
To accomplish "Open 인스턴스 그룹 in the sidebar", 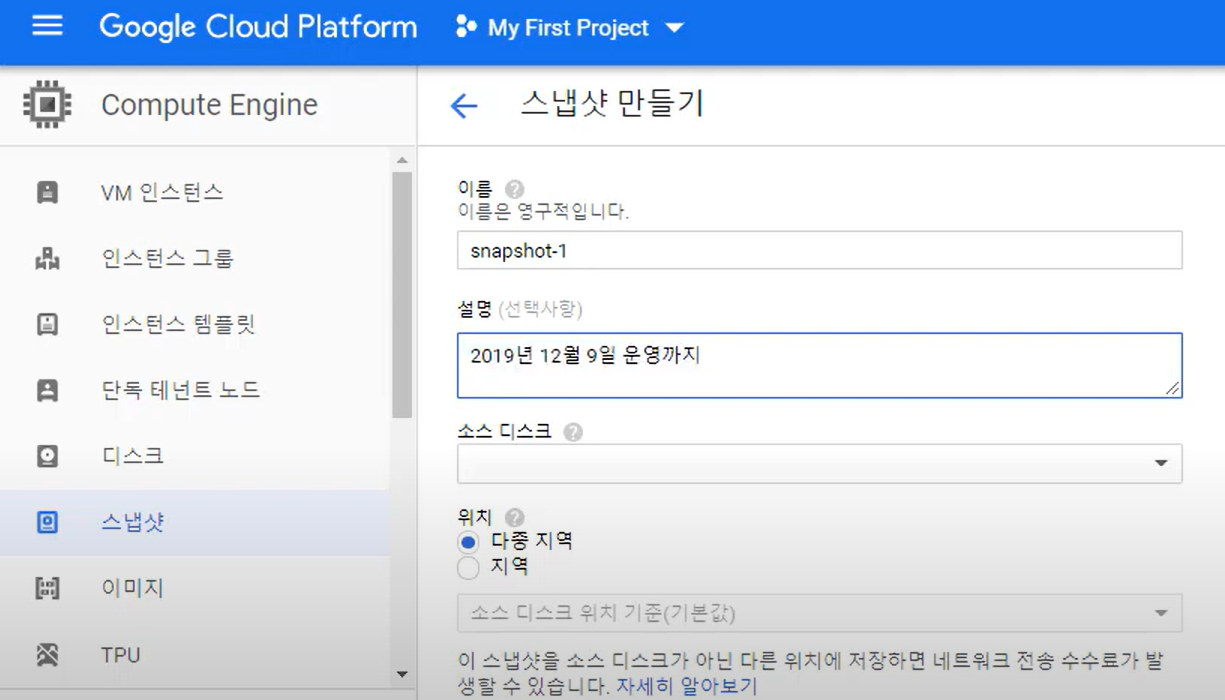I will coord(195,259).
